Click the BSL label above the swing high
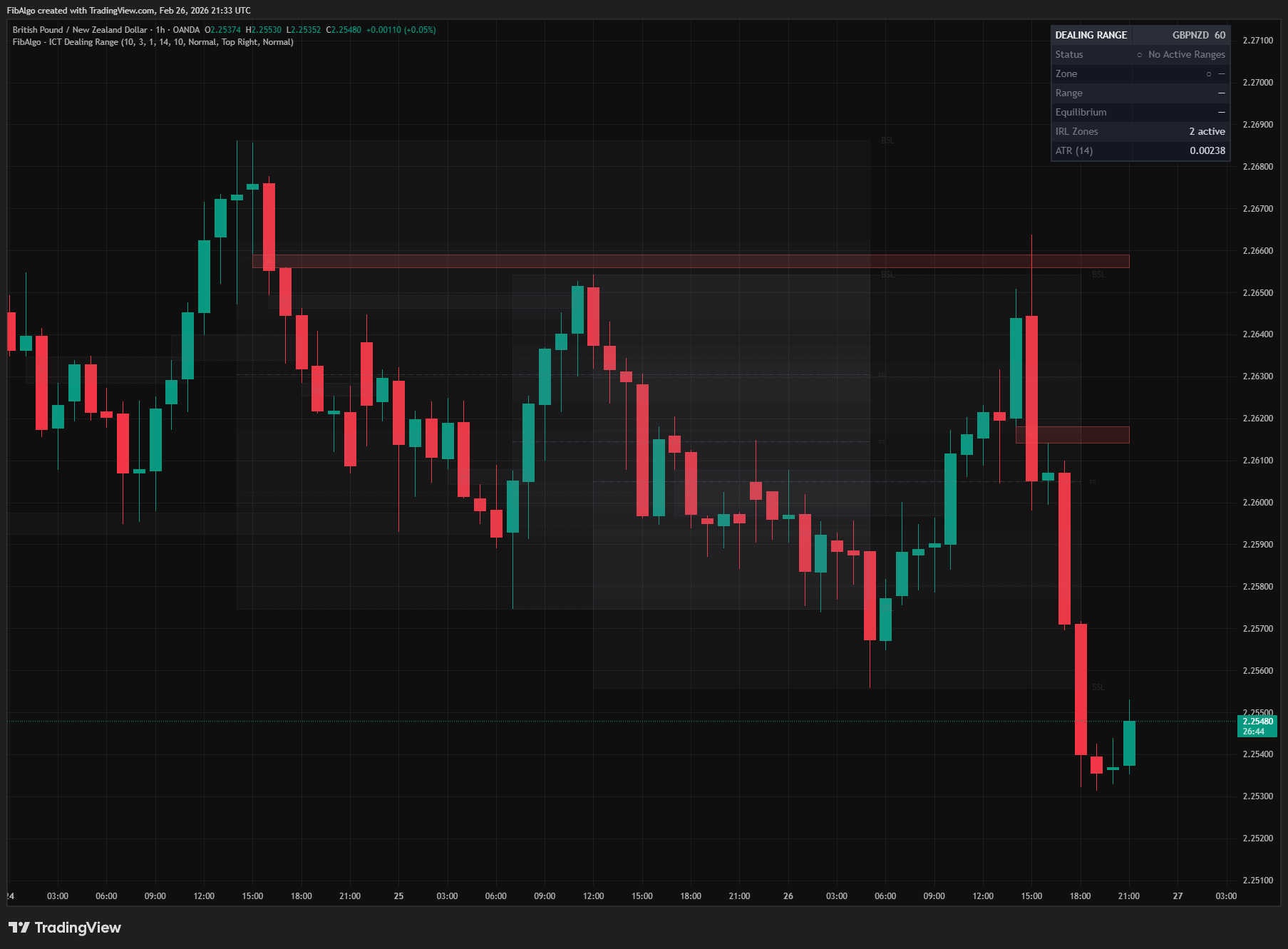1288x949 pixels. 888,140
